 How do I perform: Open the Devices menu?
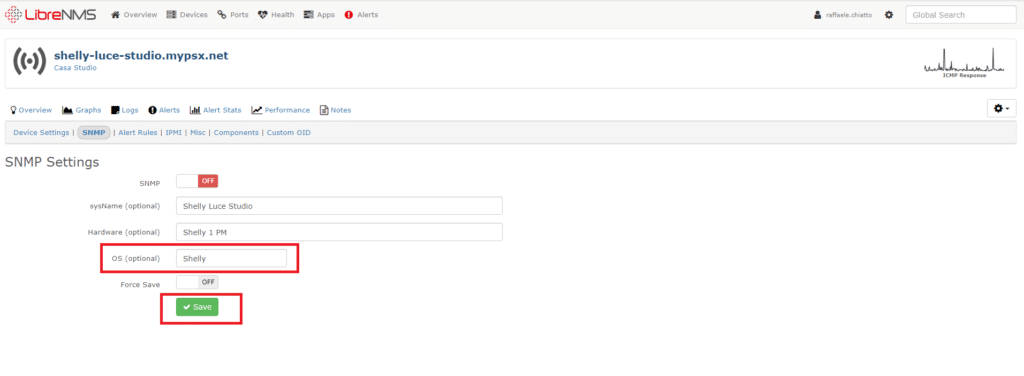(187, 14)
